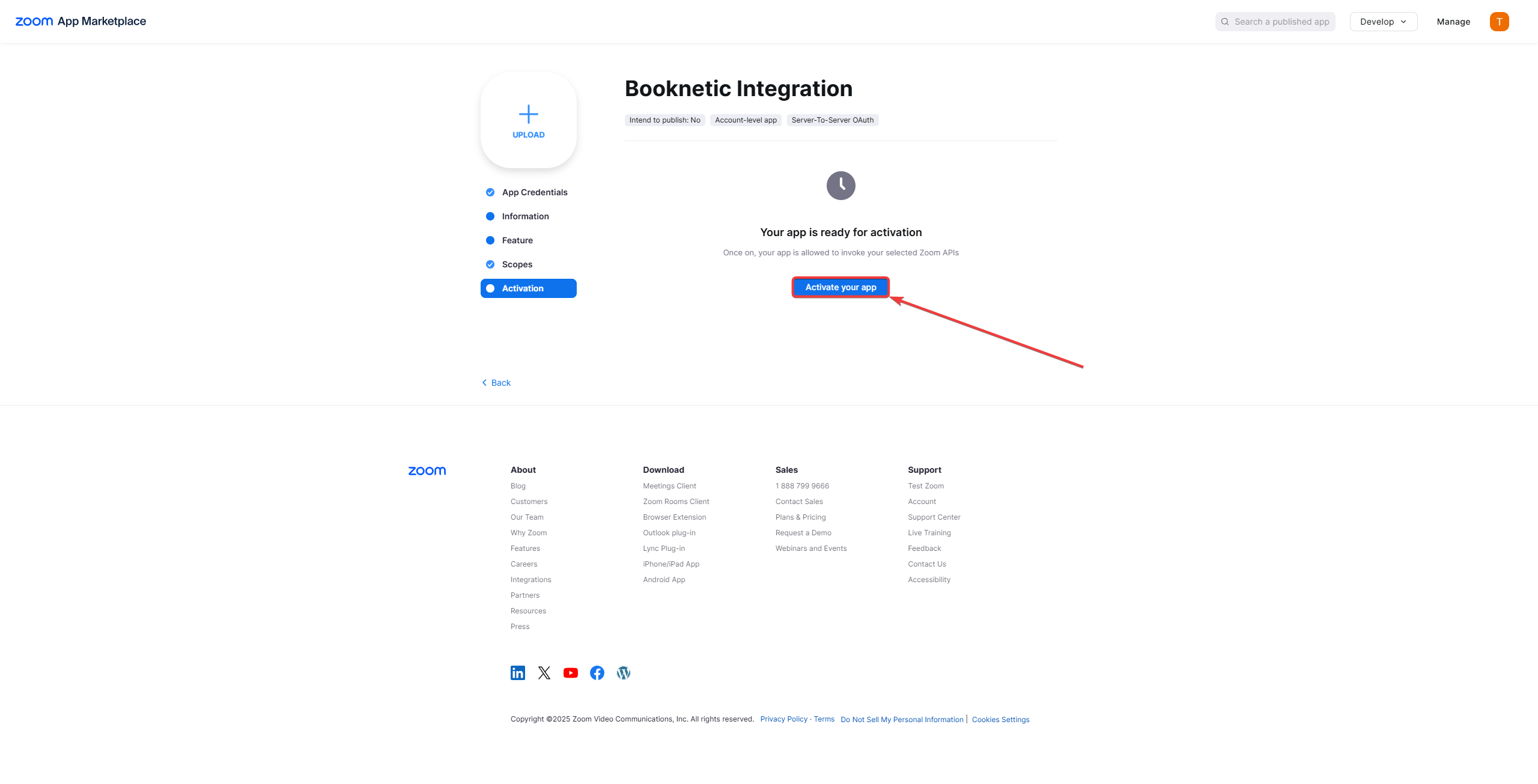Click the clock icon above activation message
Image resolution: width=1538 pixels, height=784 pixels.
pyautogui.click(x=841, y=186)
